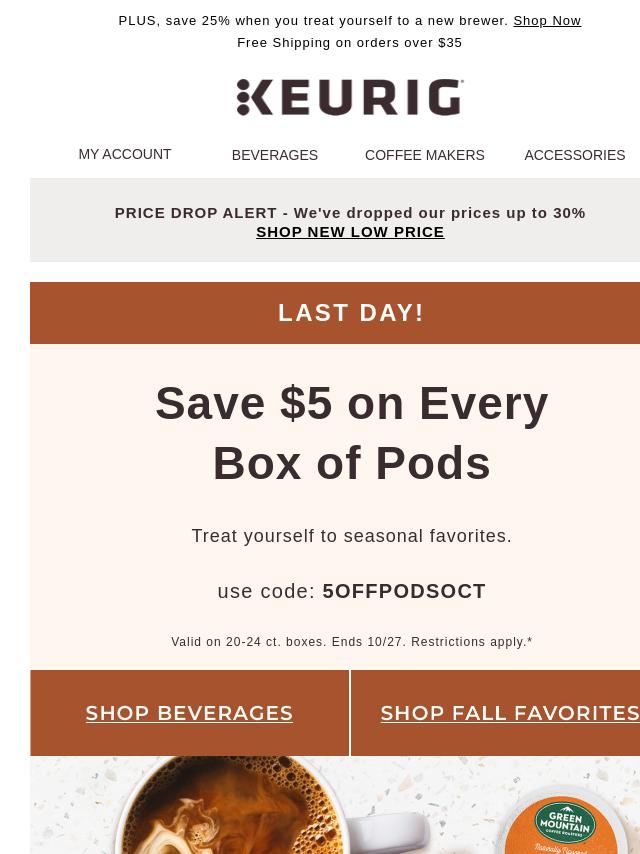Select the 5OFFPODSOCT promo code text
This screenshot has width=640, height=854.
click(x=404, y=591)
